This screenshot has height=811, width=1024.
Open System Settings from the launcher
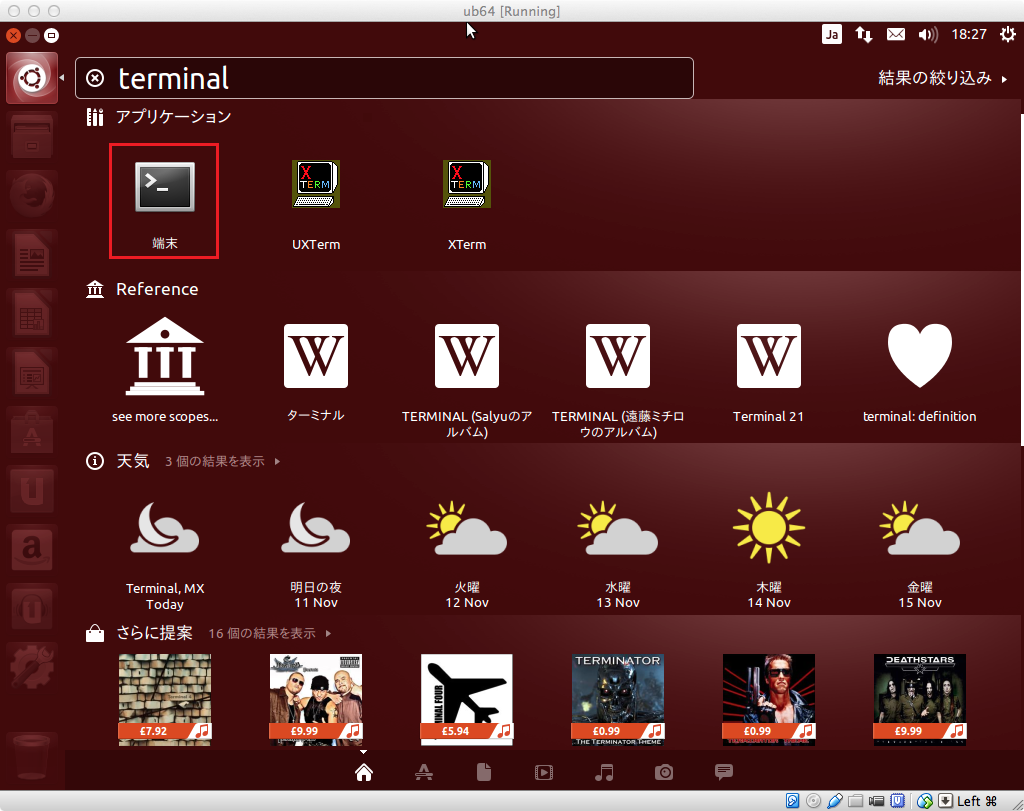tap(32, 667)
